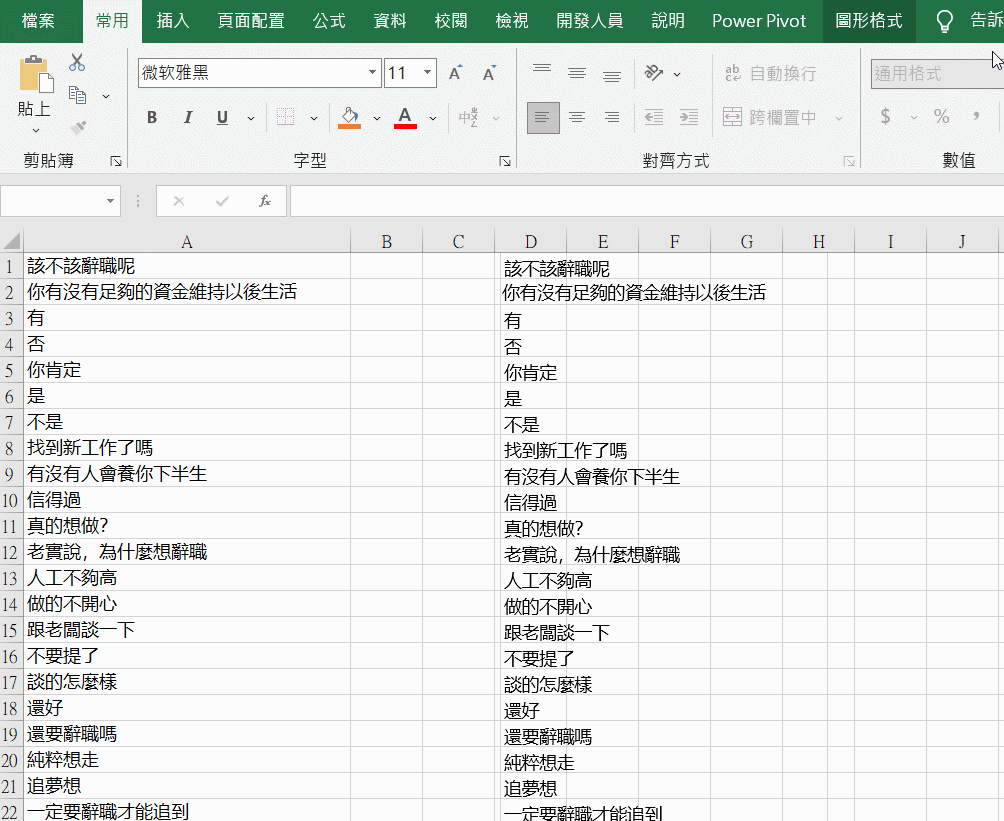Screen dimensions: 1004x821
Task: Decrease font size with smaller A icon
Action: 489,73
